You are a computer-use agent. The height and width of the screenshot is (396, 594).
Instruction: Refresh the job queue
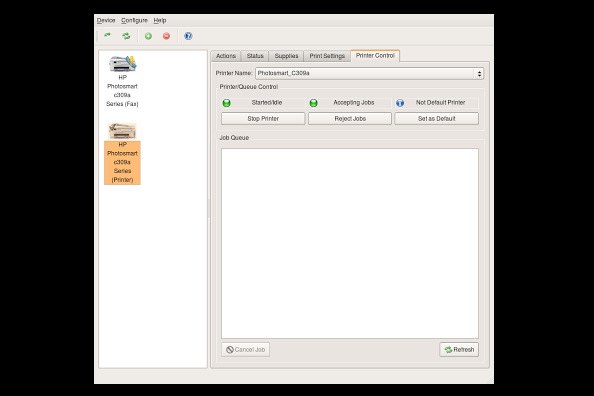pos(459,350)
